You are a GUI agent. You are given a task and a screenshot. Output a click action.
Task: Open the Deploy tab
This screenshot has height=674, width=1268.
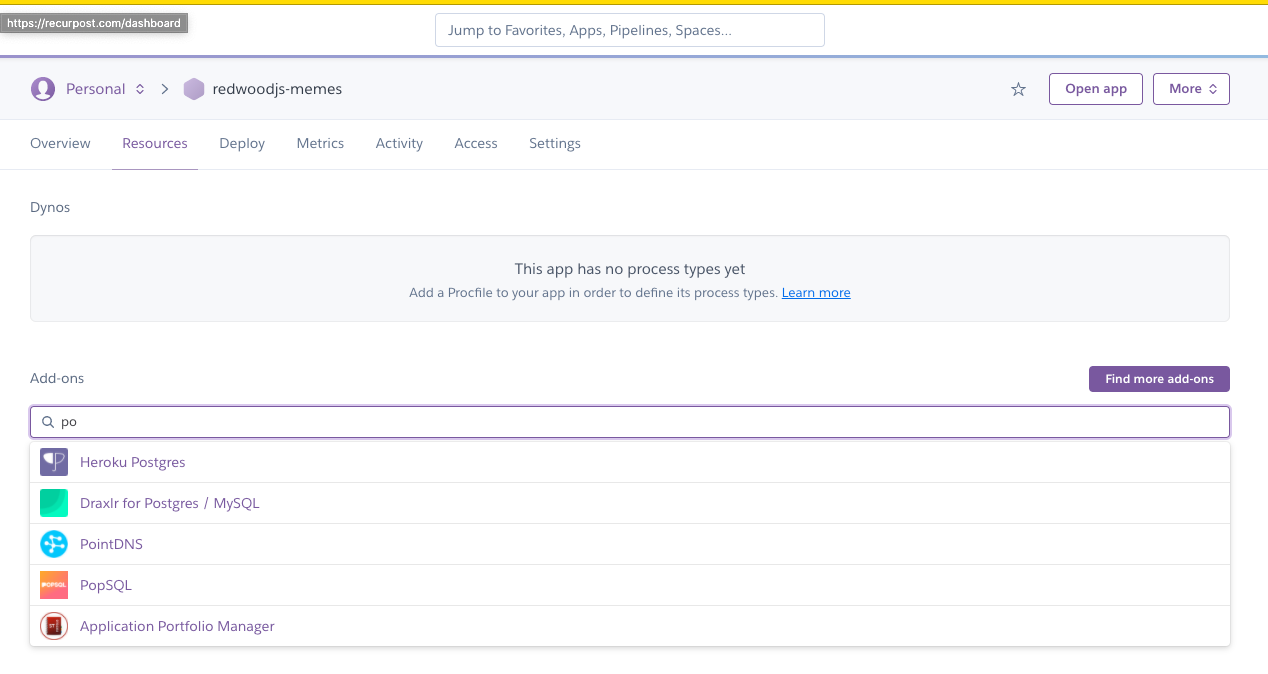coord(242,143)
